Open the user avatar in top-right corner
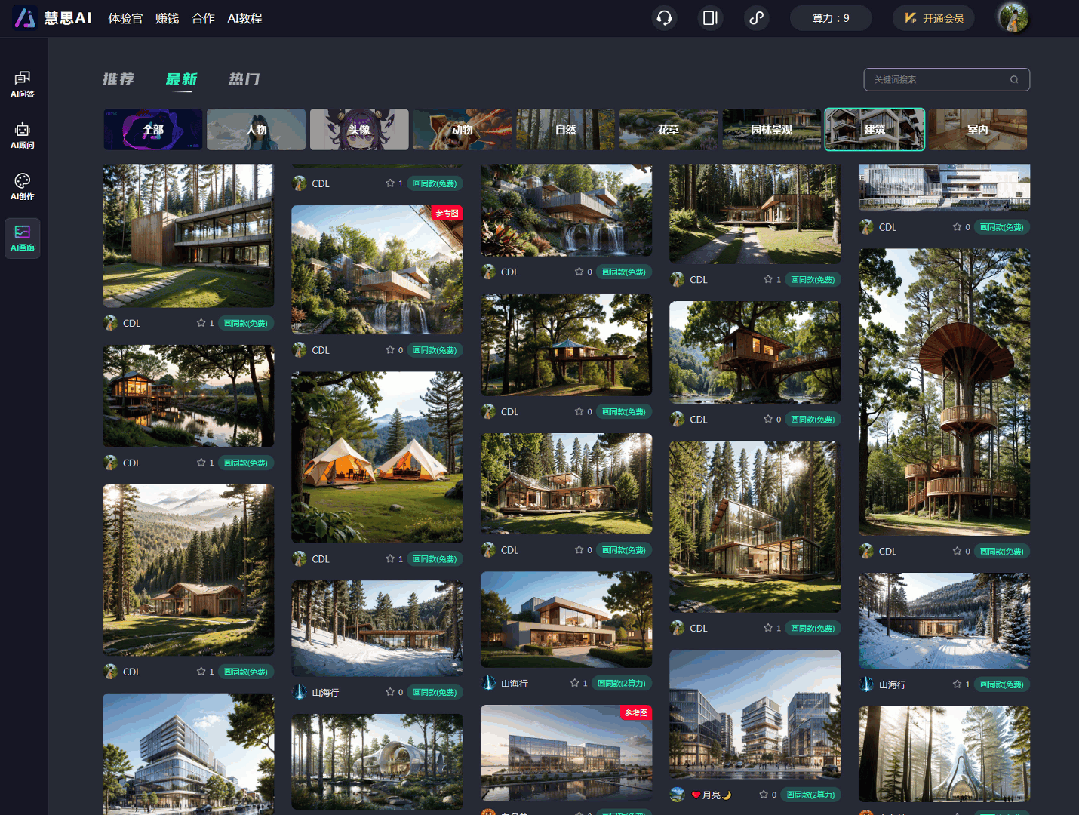The height and width of the screenshot is (815, 1079). pyautogui.click(x=1013, y=18)
